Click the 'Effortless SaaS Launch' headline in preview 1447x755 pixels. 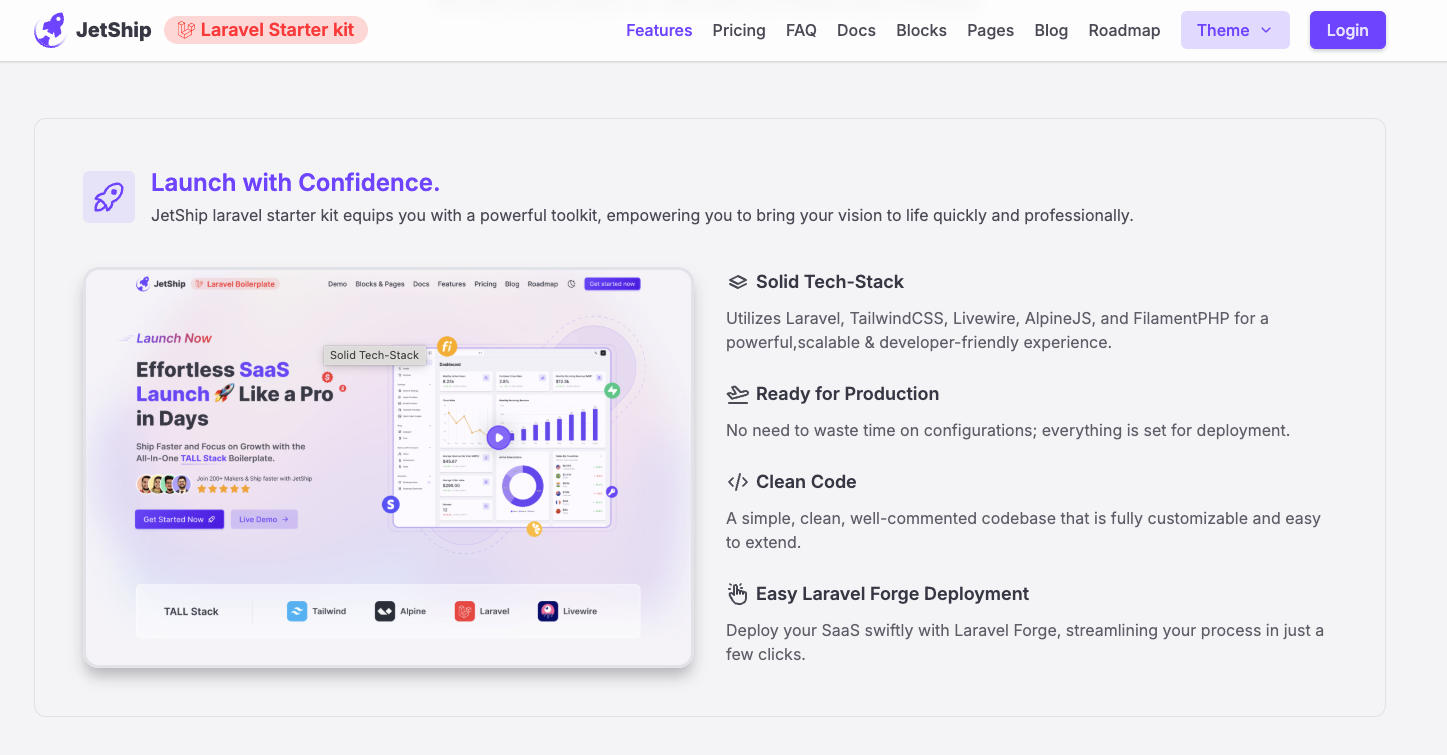coord(234,394)
